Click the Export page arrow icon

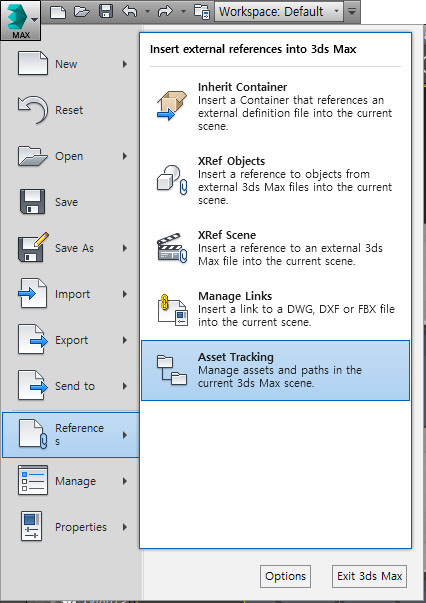pyautogui.click(x=33, y=340)
